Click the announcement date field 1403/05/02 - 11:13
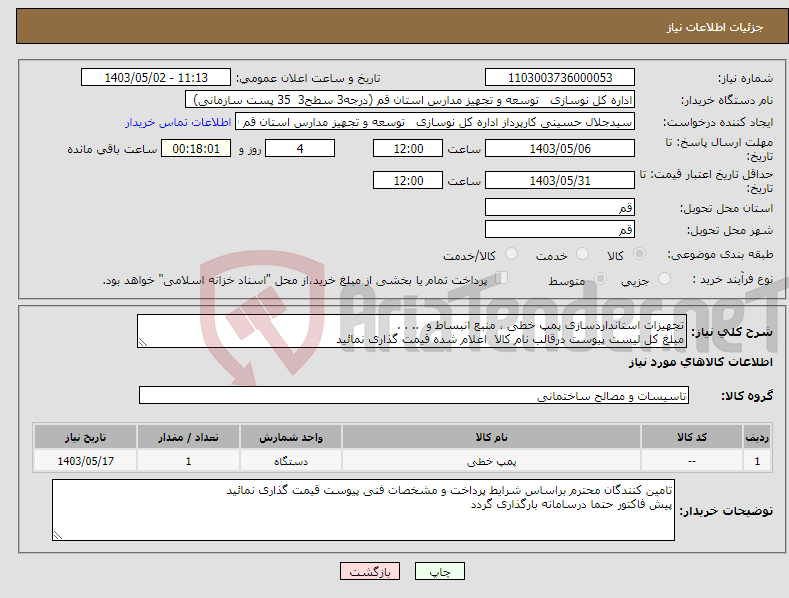Image resolution: width=789 pixels, height=598 pixels. pyautogui.click(x=156, y=78)
